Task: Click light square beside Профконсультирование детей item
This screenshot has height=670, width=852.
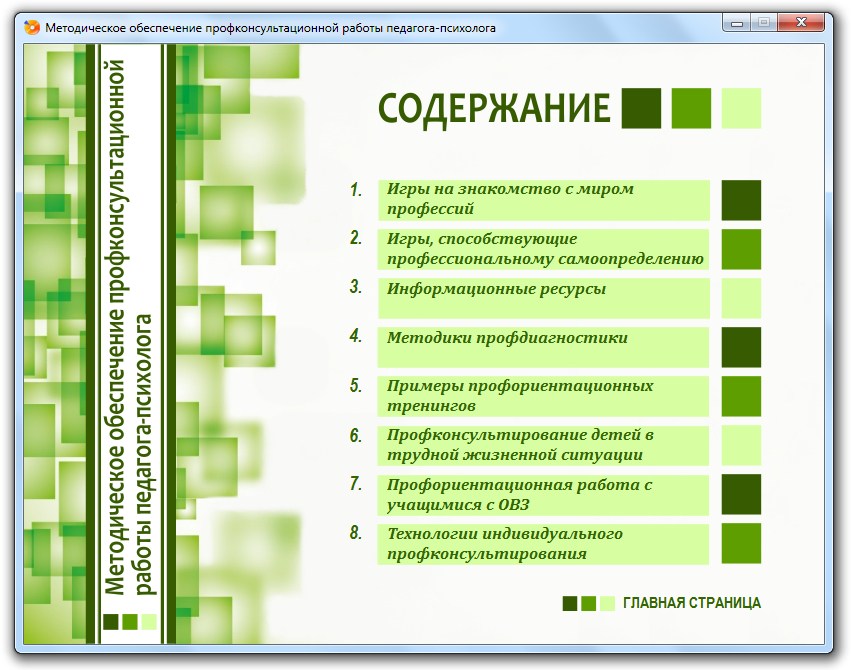Action: pyautogui.click(x=741, y=445)
